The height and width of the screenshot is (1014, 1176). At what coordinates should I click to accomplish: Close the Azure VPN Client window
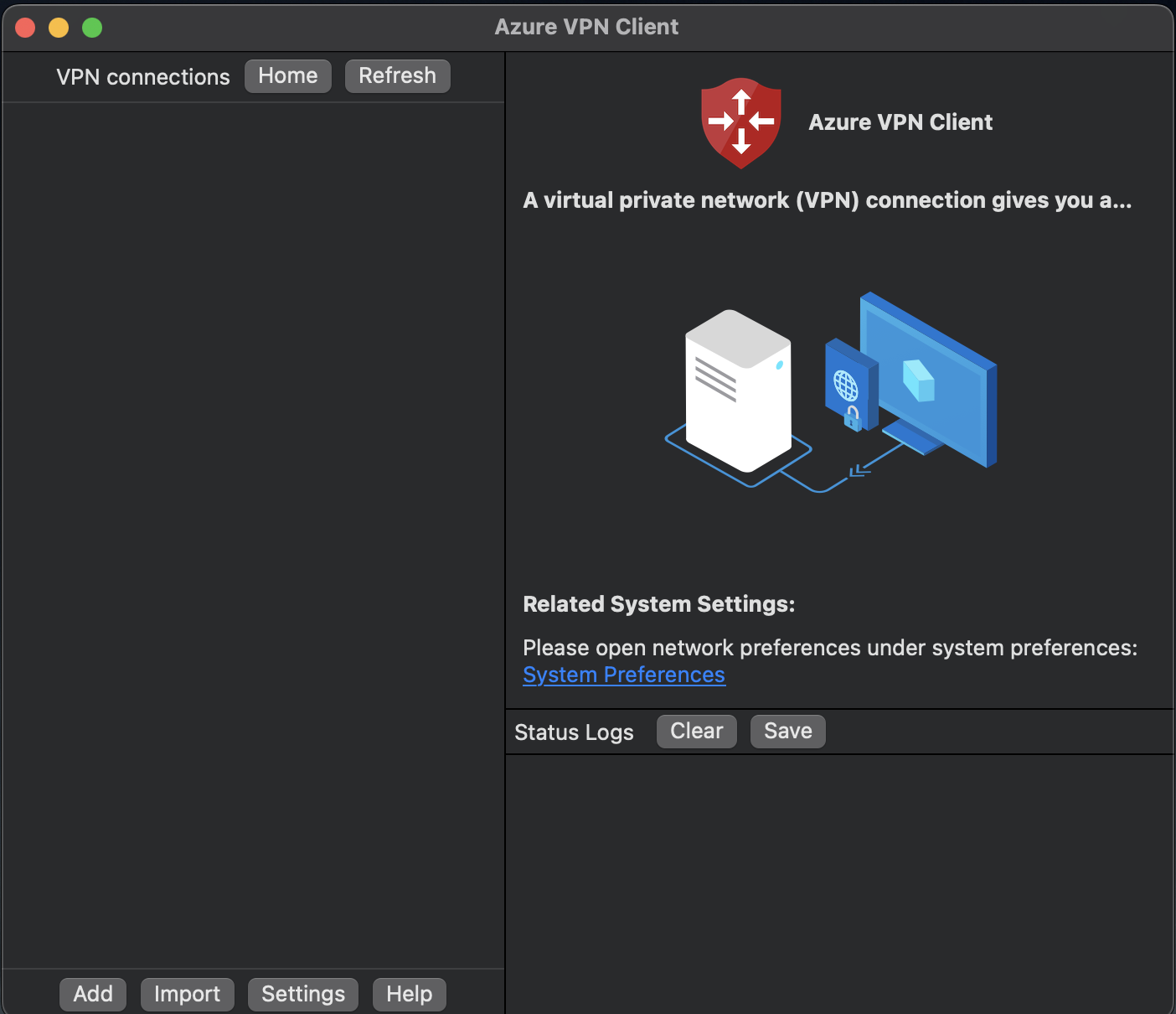pos(25,28)
